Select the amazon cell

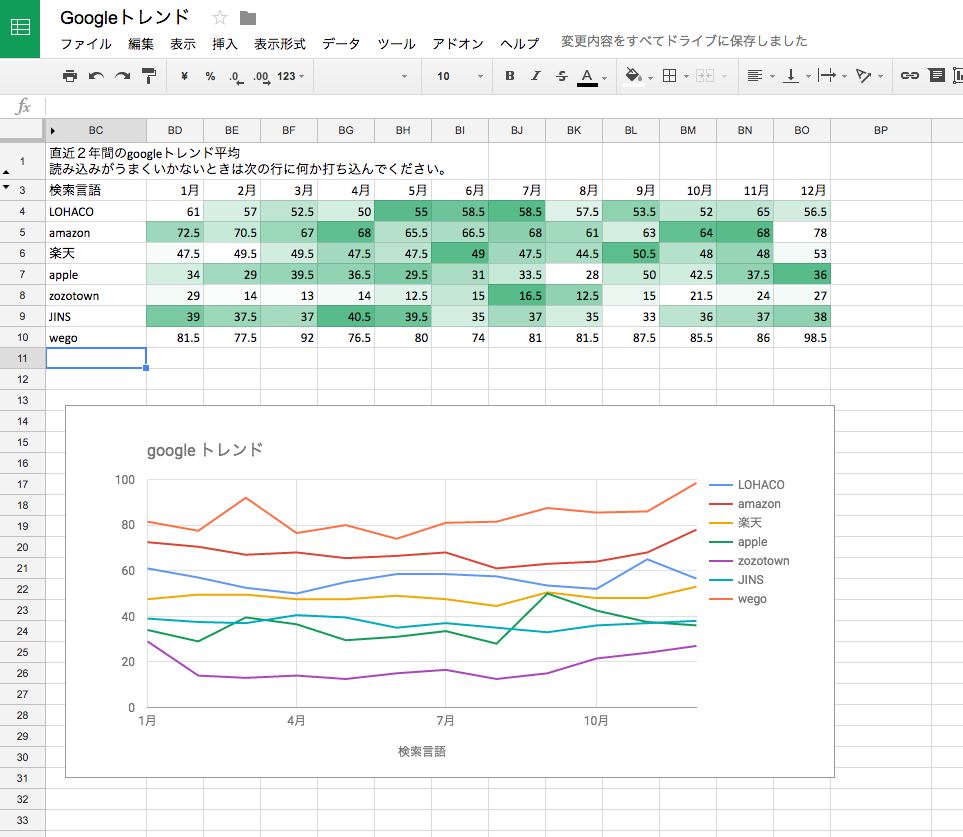pos(96,233)
